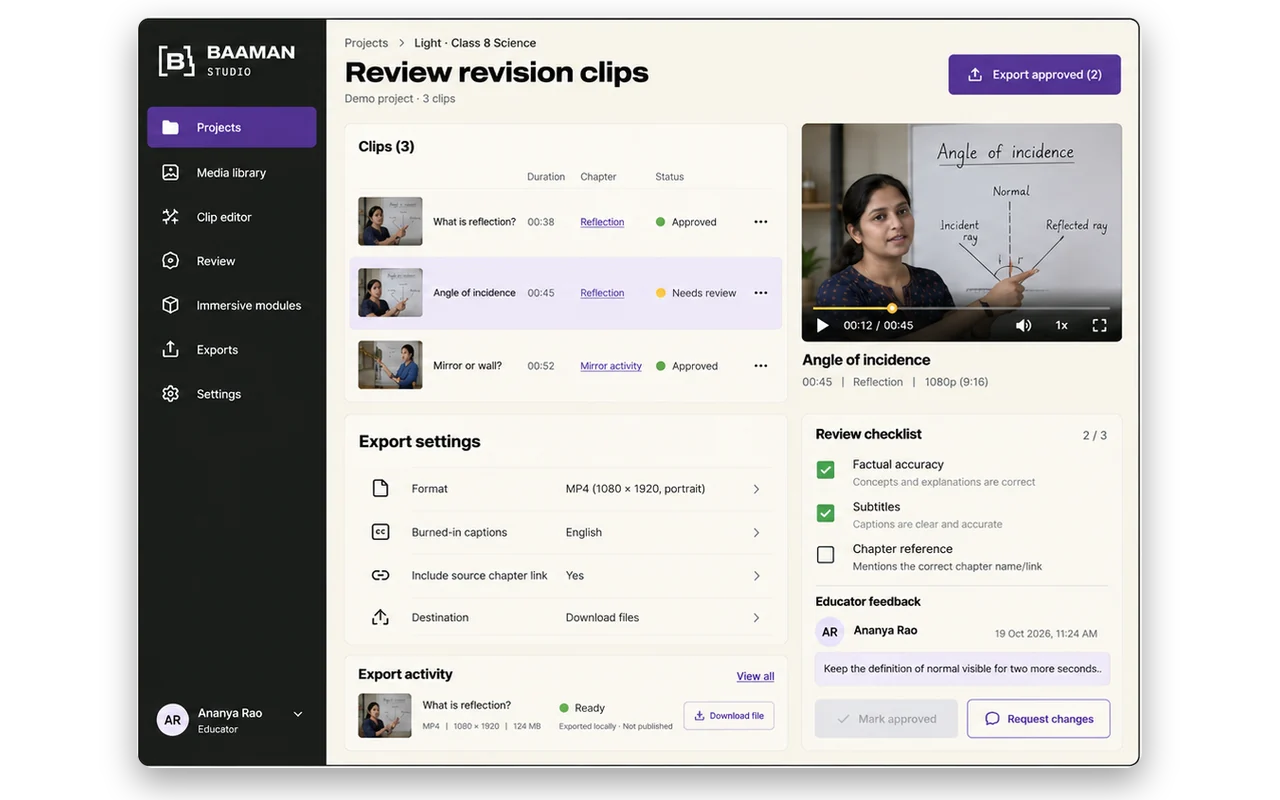
Task: Check the Chapter reference checkbox
Action: pos(825,555)
